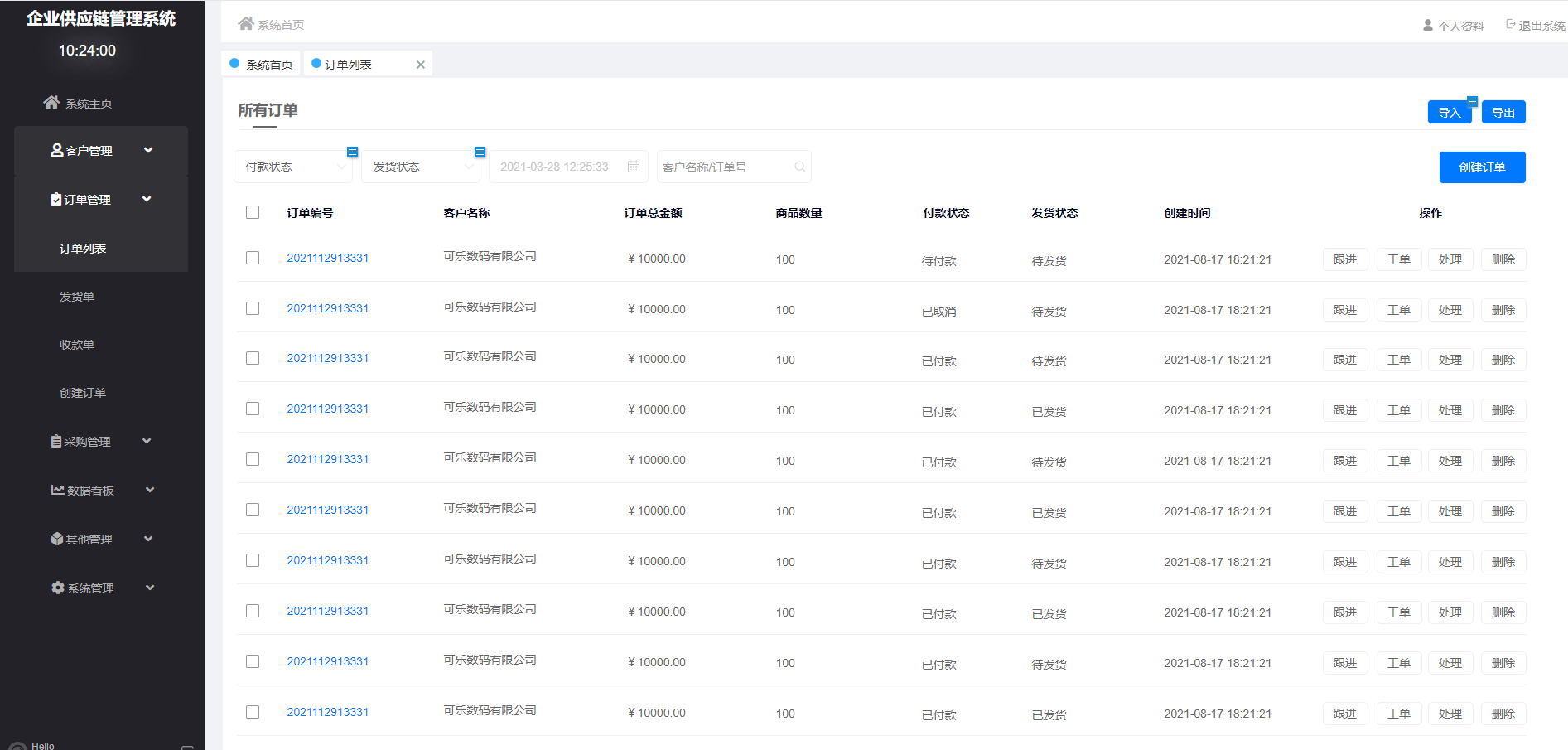Open 创建订单 in the sidebar
Screen dimensions: 1568x750
click(83, 393)
